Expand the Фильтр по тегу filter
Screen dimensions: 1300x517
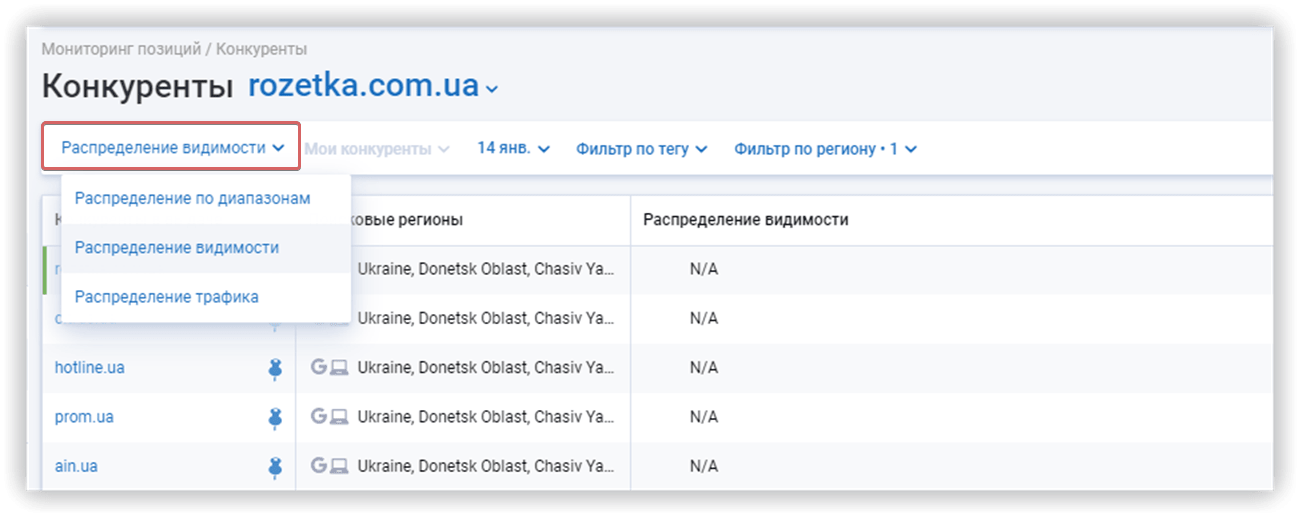[x=641, y=149]
